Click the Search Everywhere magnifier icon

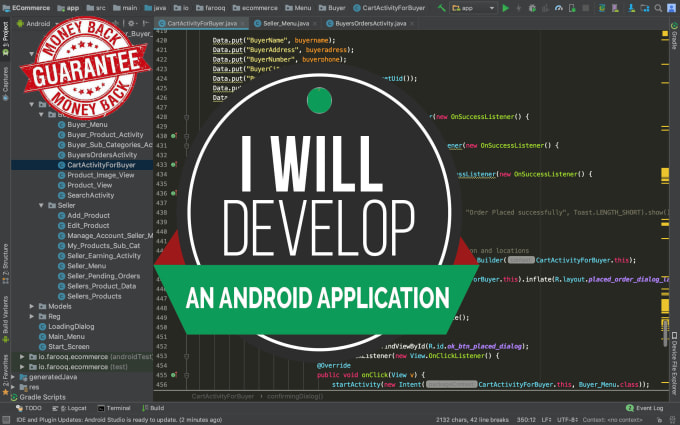coord(658,8)
